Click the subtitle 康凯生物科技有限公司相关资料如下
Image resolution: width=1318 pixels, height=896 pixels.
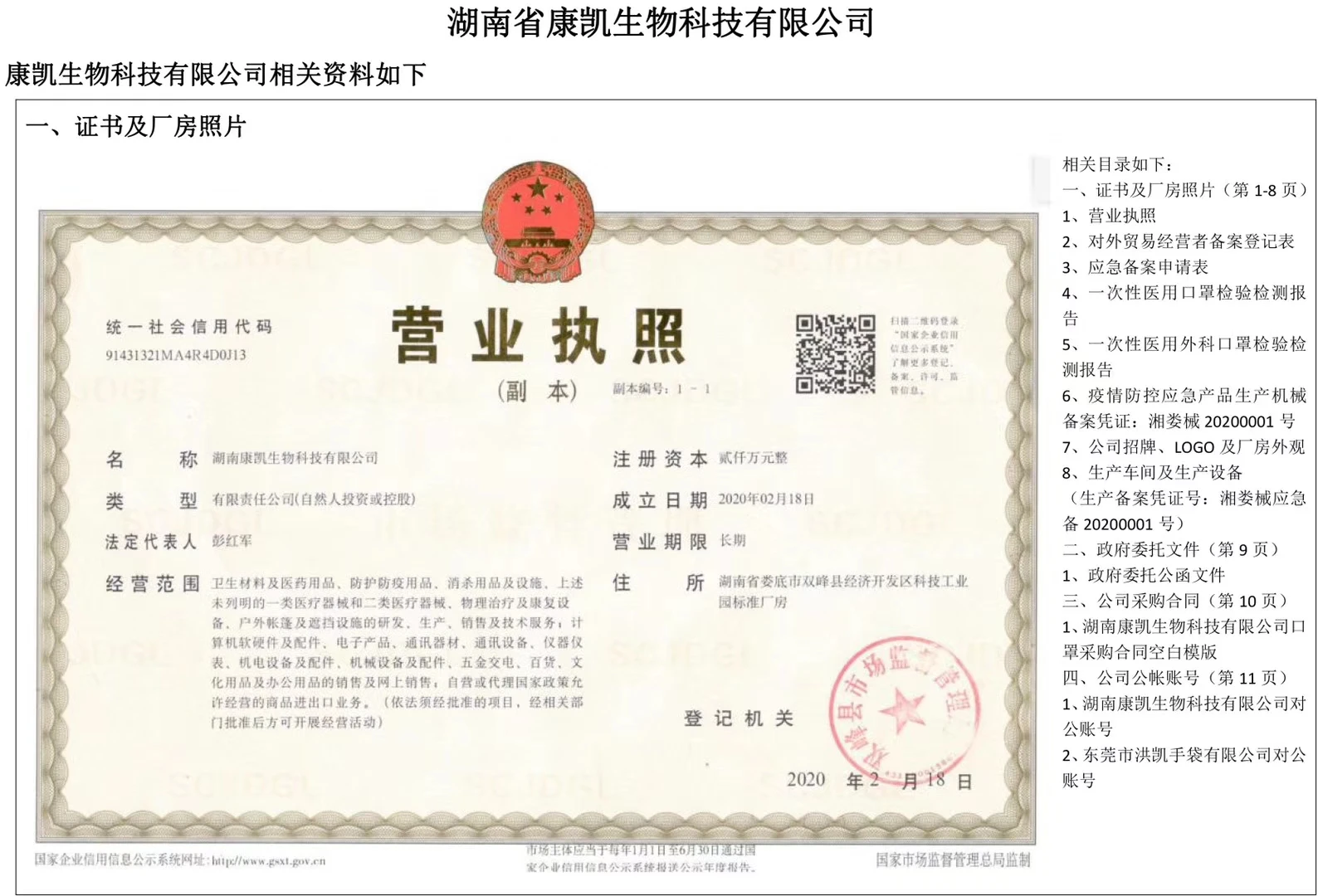[x=216, y=75]
